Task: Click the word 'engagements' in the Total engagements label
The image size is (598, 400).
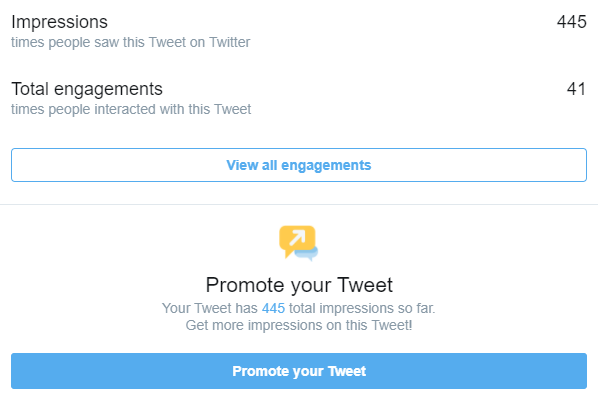Action: click(108, 90)
